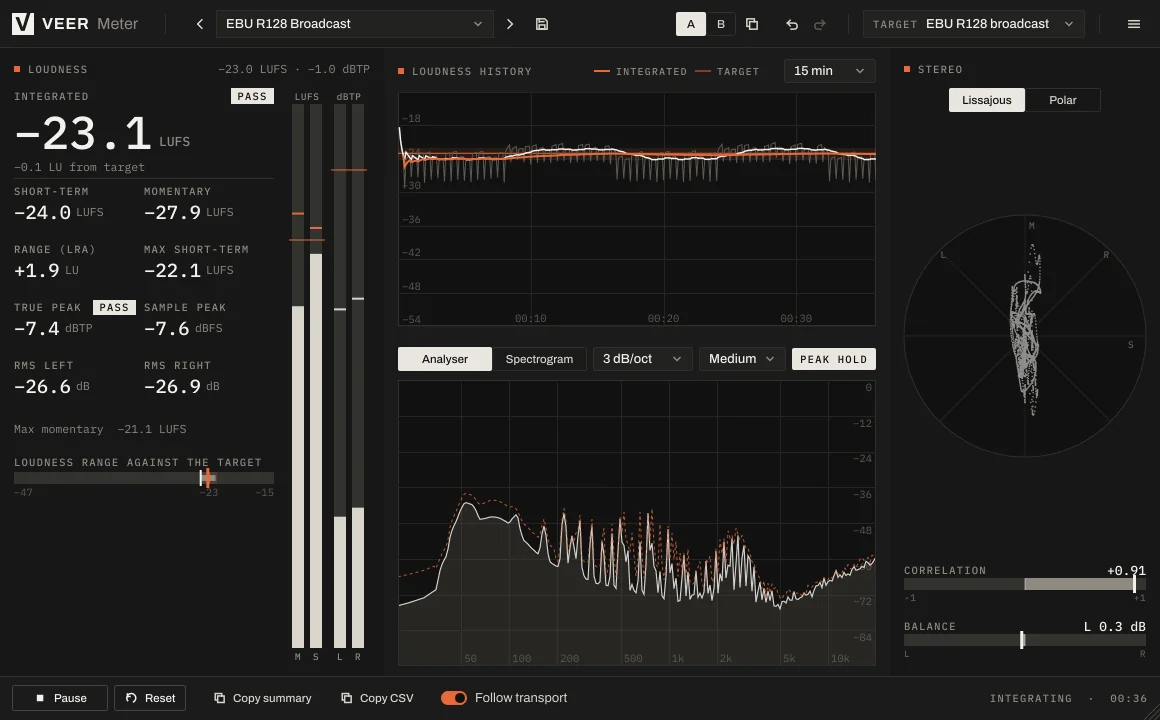Switch to the Spectrogram tab
Image resolution: width=1160 pixels, height=720 pixels.
[x=539, y=359]
